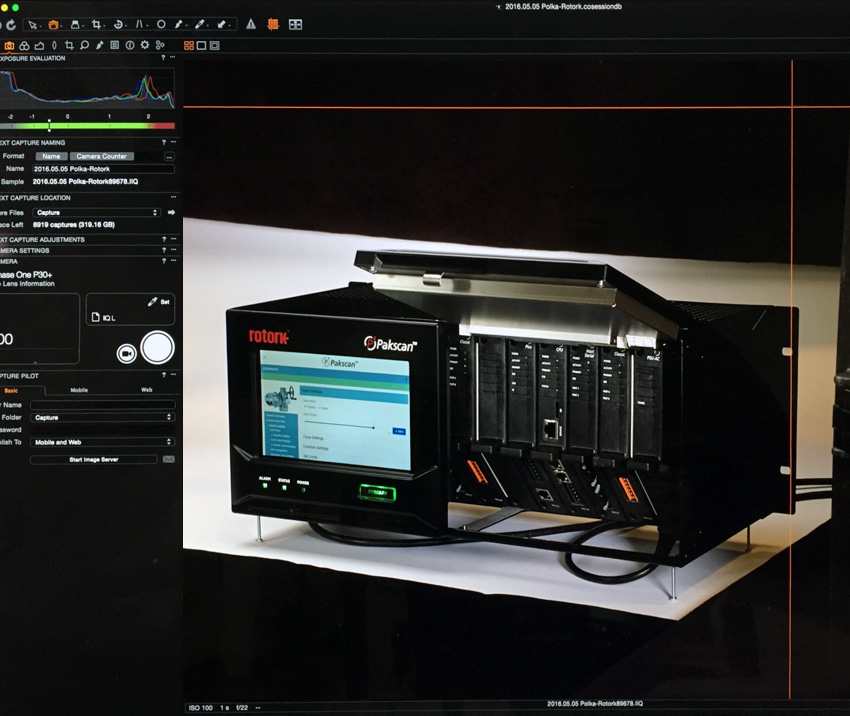Open the Local Adjustments brush tab
This screenshot has height=716, width=850.
99,46
